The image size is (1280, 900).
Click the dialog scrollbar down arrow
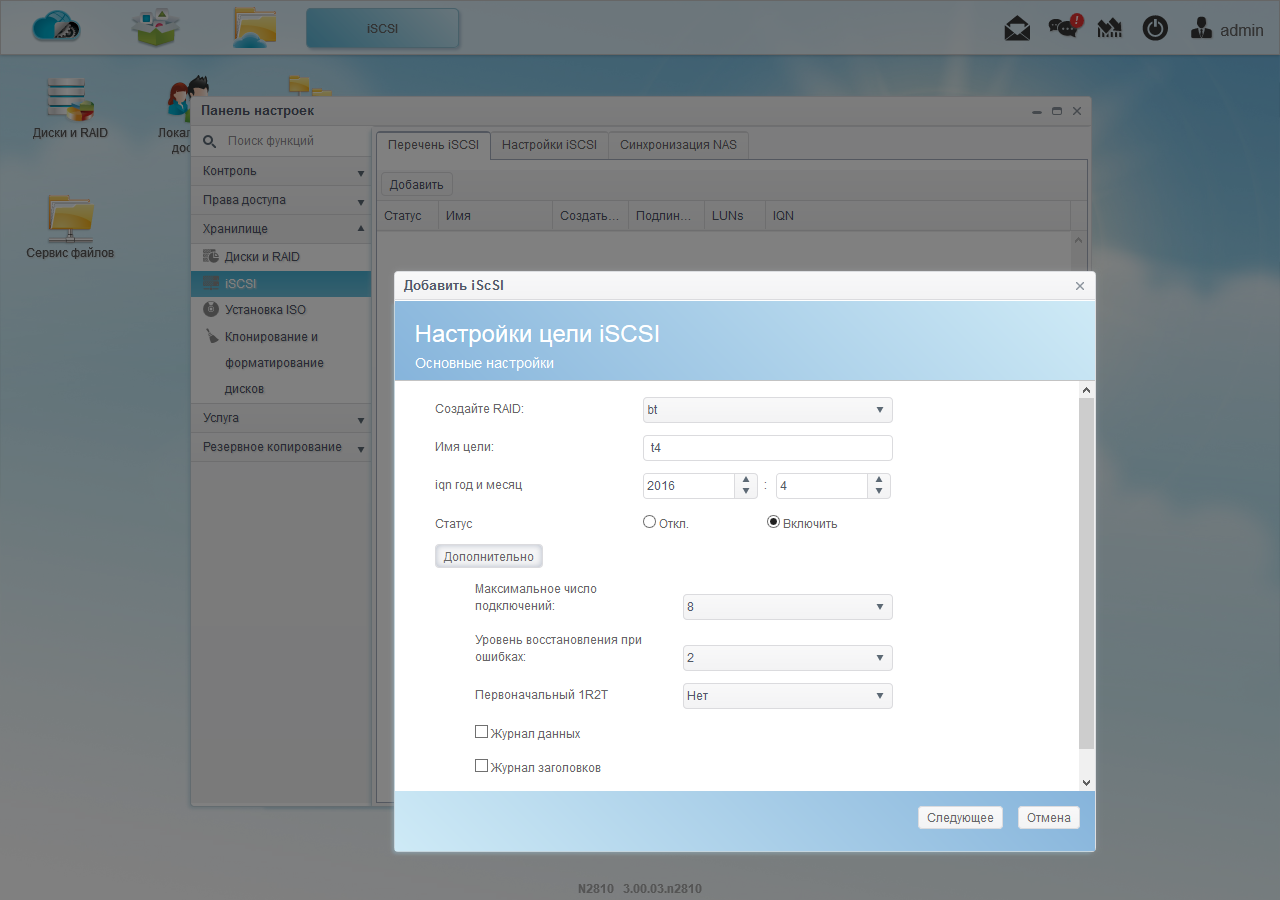pos(1087,783)
